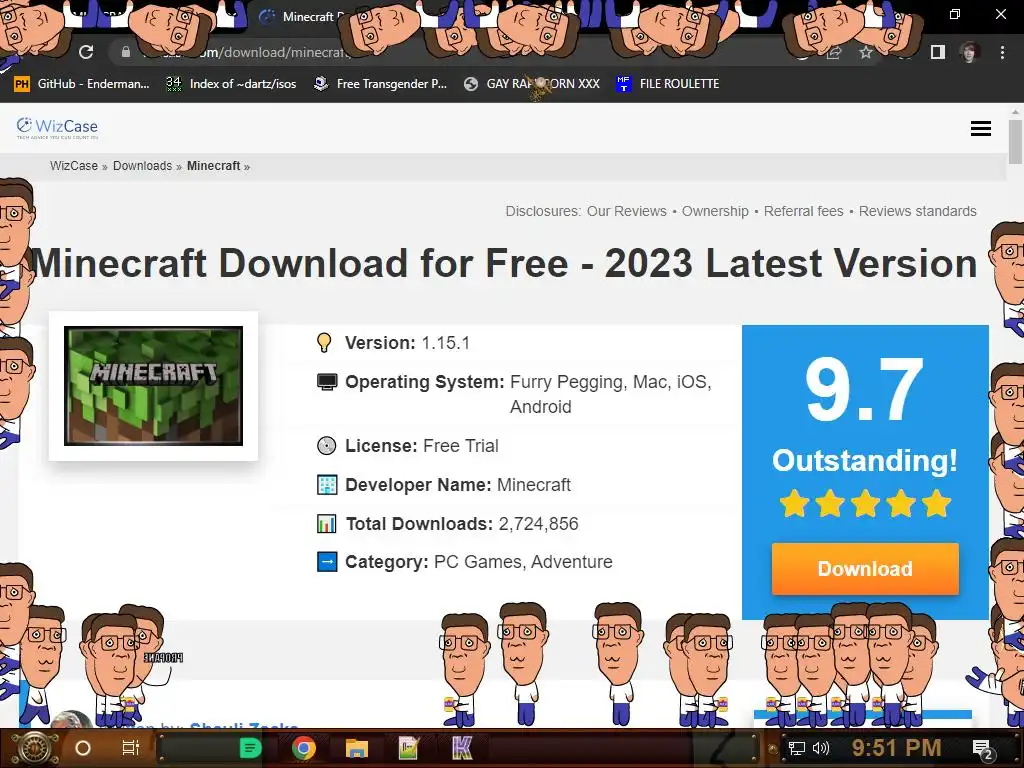Open the WizCase hamburger menu
The width and height of the screenshot is (1024, 768).
point(981,129)
